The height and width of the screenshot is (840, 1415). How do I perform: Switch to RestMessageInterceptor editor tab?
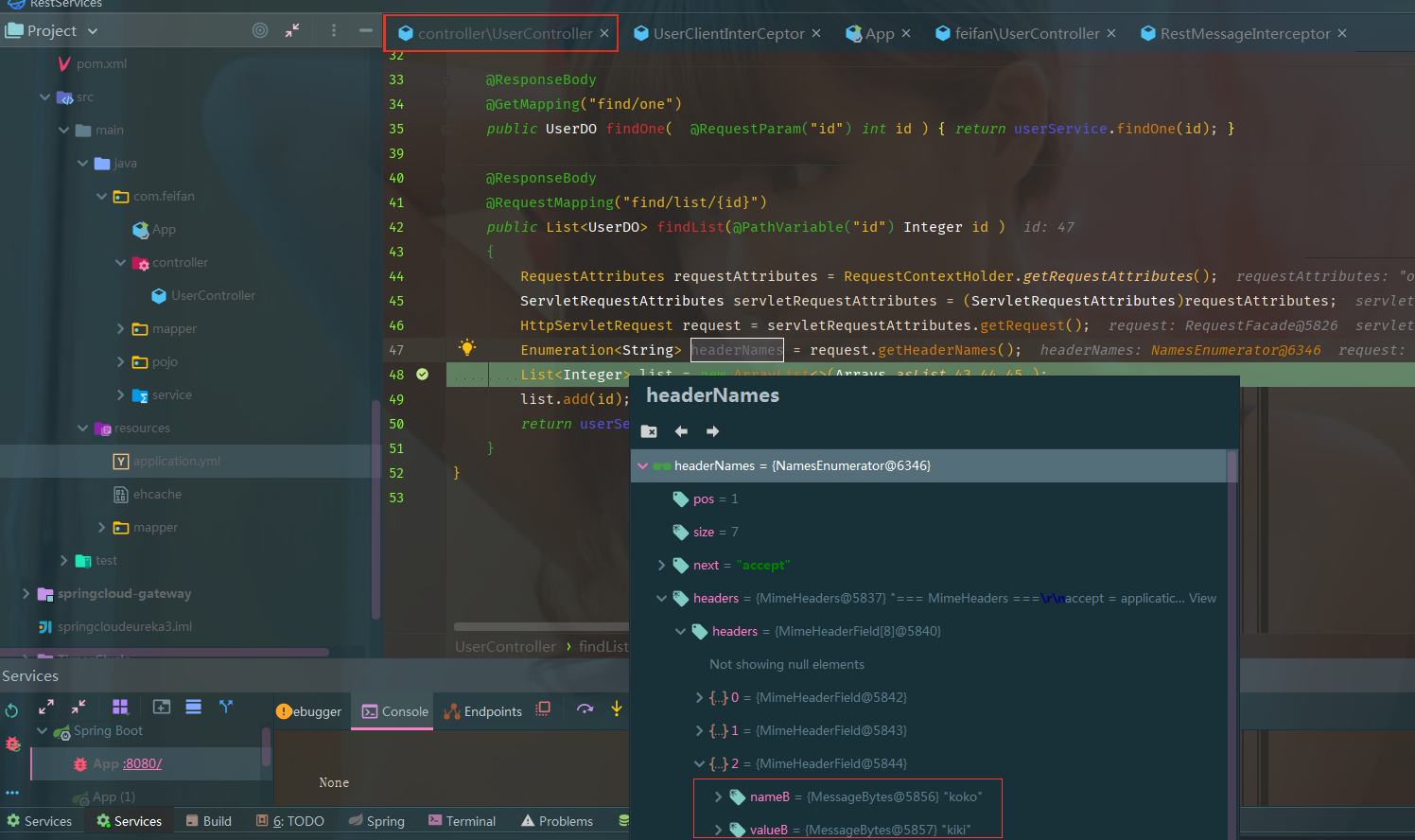(1245, 33)
